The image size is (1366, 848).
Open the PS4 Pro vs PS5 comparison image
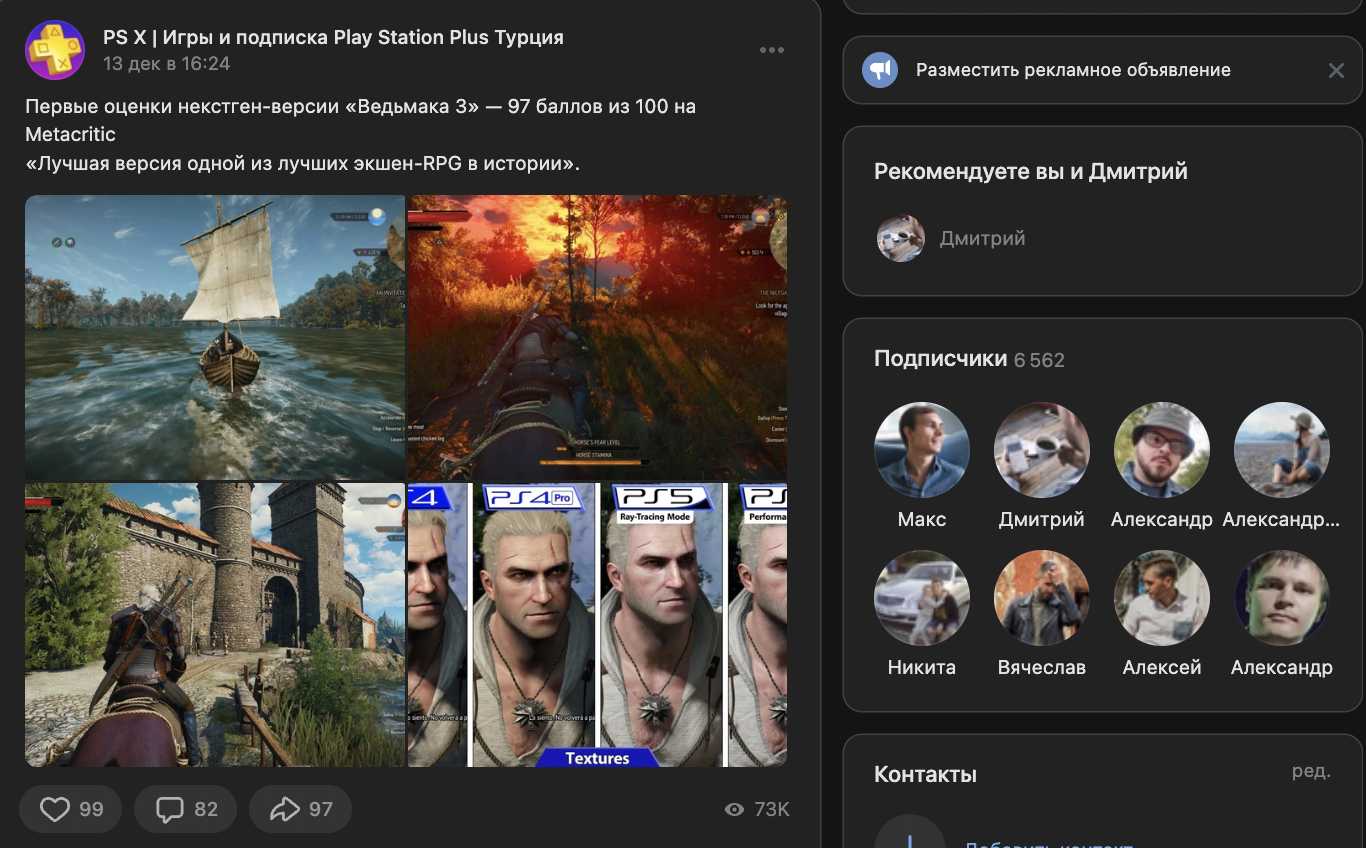[x=597, y=625]
